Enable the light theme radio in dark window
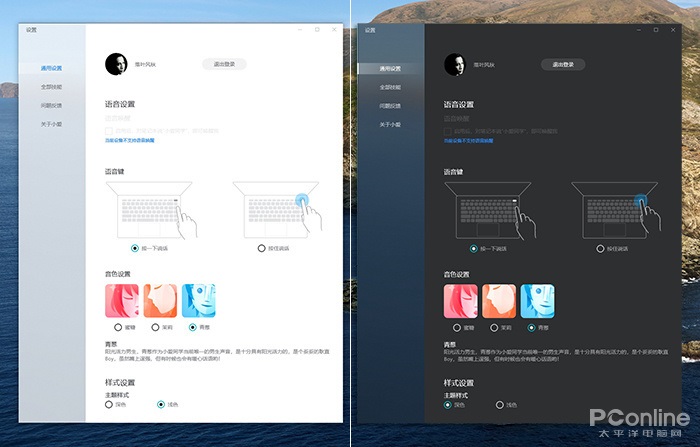This screenshot has height=447, width=700. [500, 405]
